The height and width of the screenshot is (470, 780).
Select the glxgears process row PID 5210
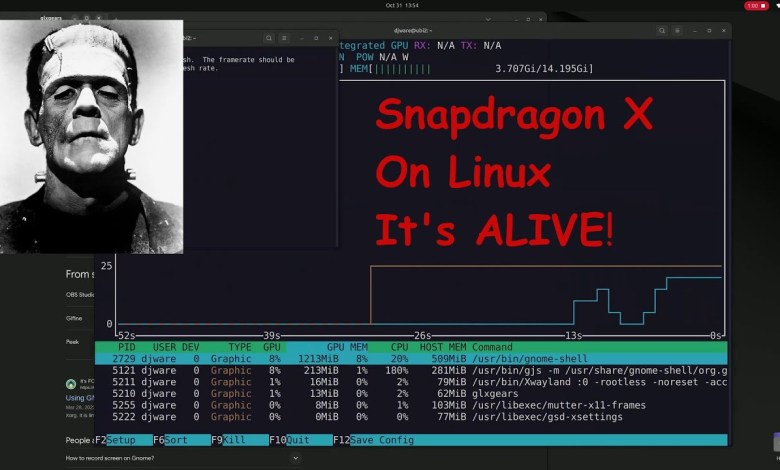[x=411, y=393]
